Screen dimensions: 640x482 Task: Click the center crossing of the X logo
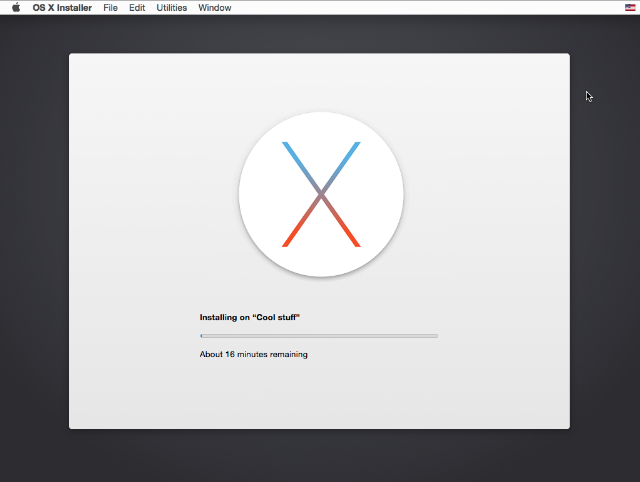[321, 194]
